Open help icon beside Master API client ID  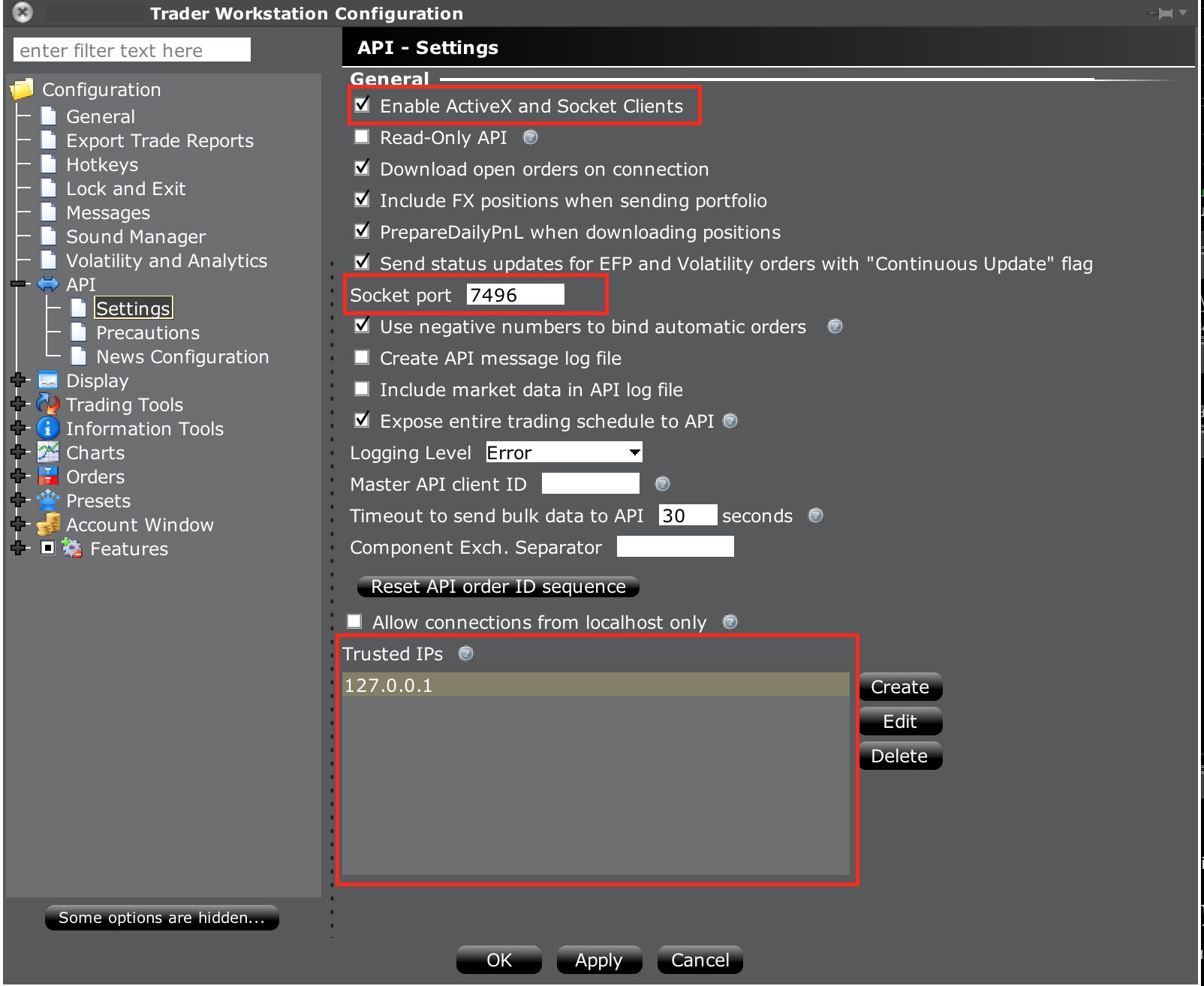click(663, 484)
